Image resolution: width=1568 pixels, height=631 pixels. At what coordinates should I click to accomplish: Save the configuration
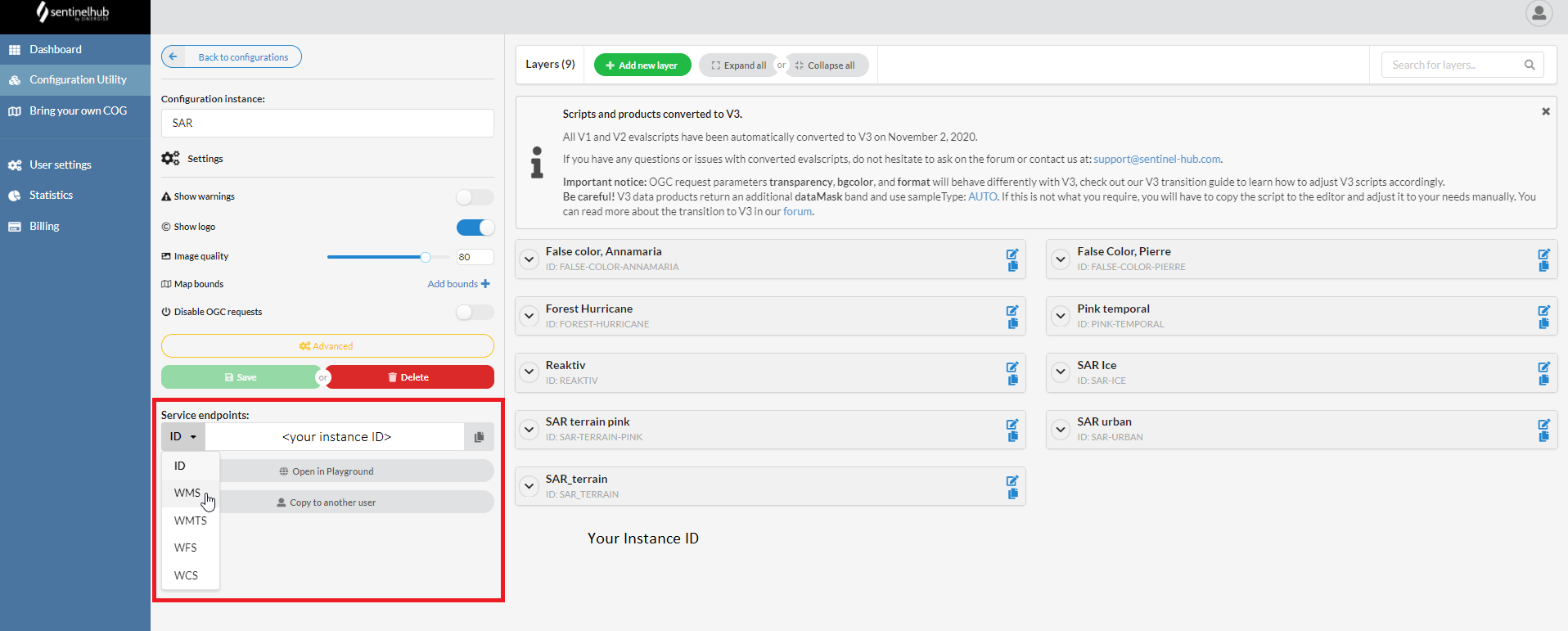click(x=241, y=377)
